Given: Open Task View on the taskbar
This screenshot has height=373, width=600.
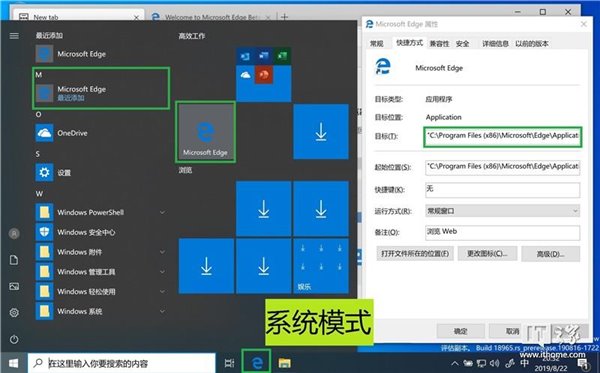Looking at the screenshot, I should point(229,363).
